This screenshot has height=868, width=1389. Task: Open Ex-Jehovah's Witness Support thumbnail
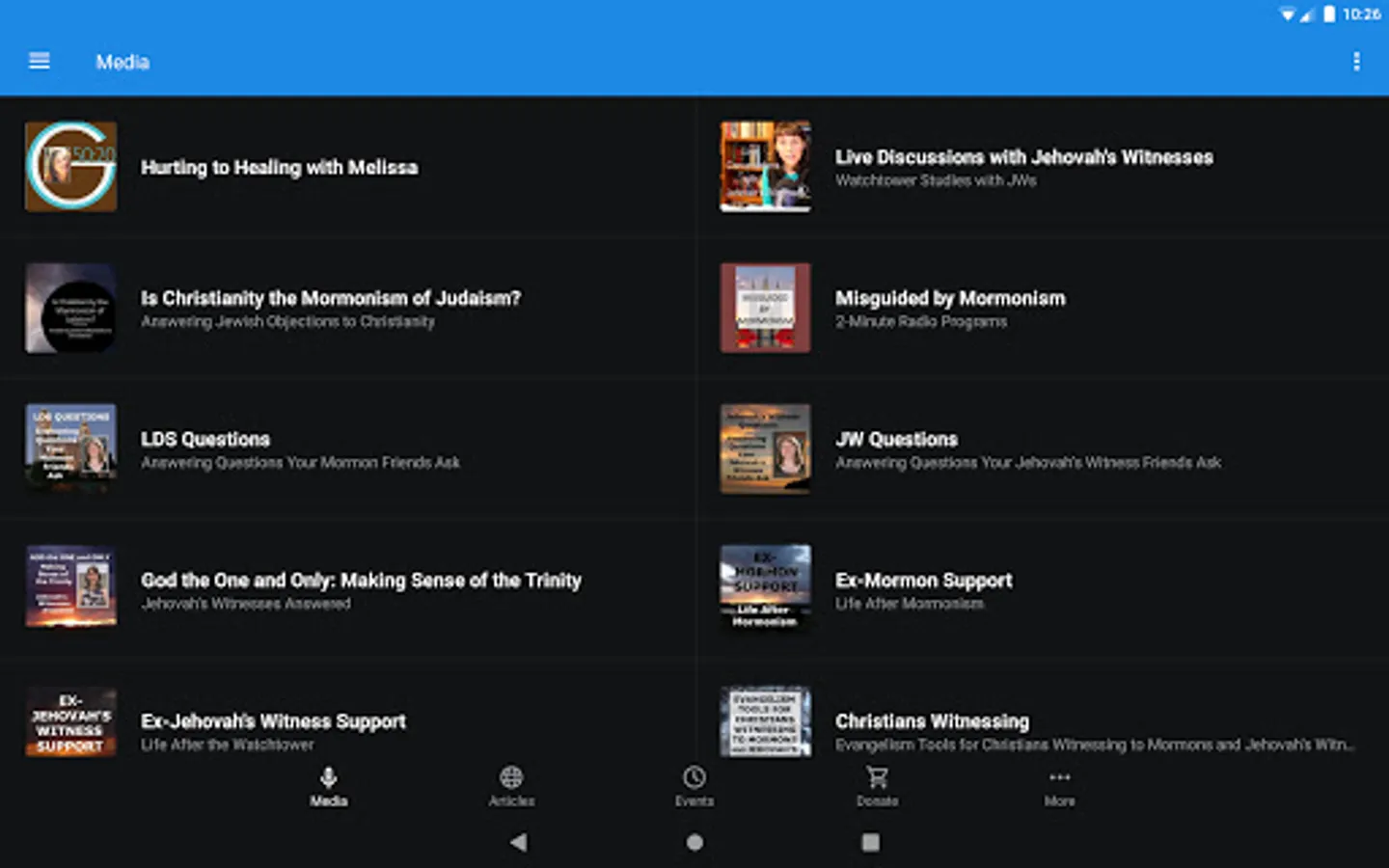point(71,722)
